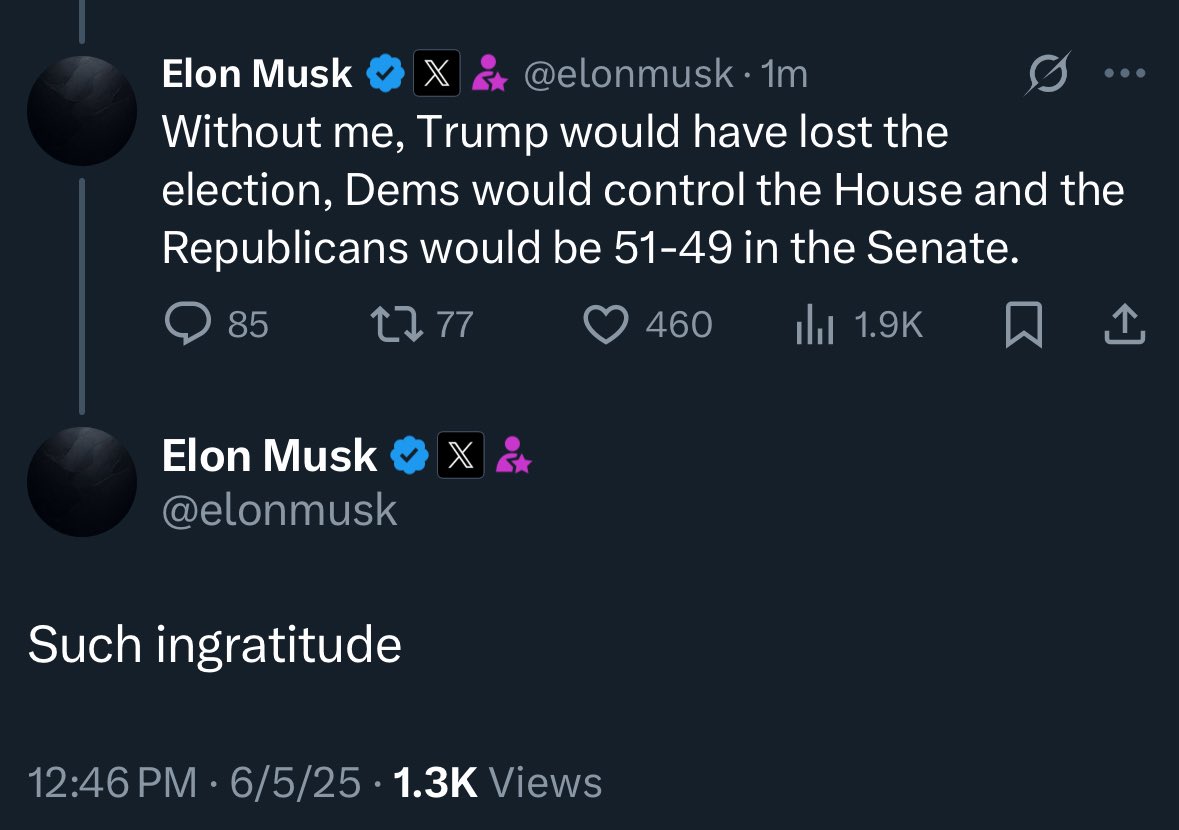Open Grok slashed-circle icon on top tweet
Image resolution: width=1179 pixels, height=830 pixels.
(x=1047, y=73)
